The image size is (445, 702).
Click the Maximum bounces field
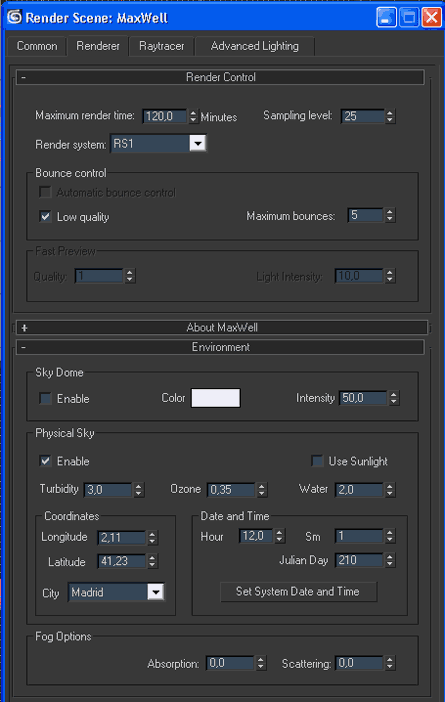pos(365,215)
